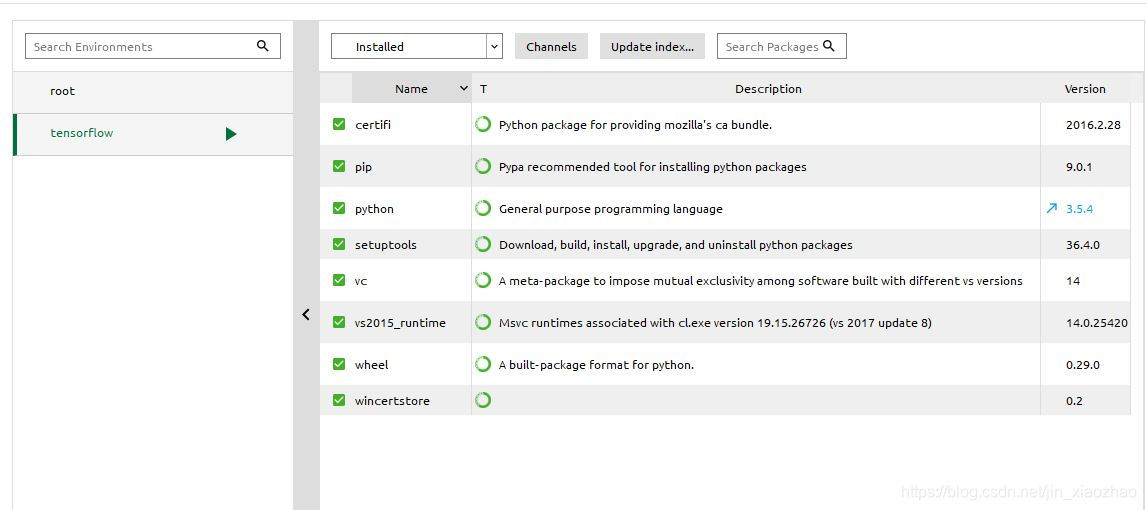Uncheck the vc package checkbox
Image resolution: width=1146 pixels, height=510 pixels.
pos(338,280)
